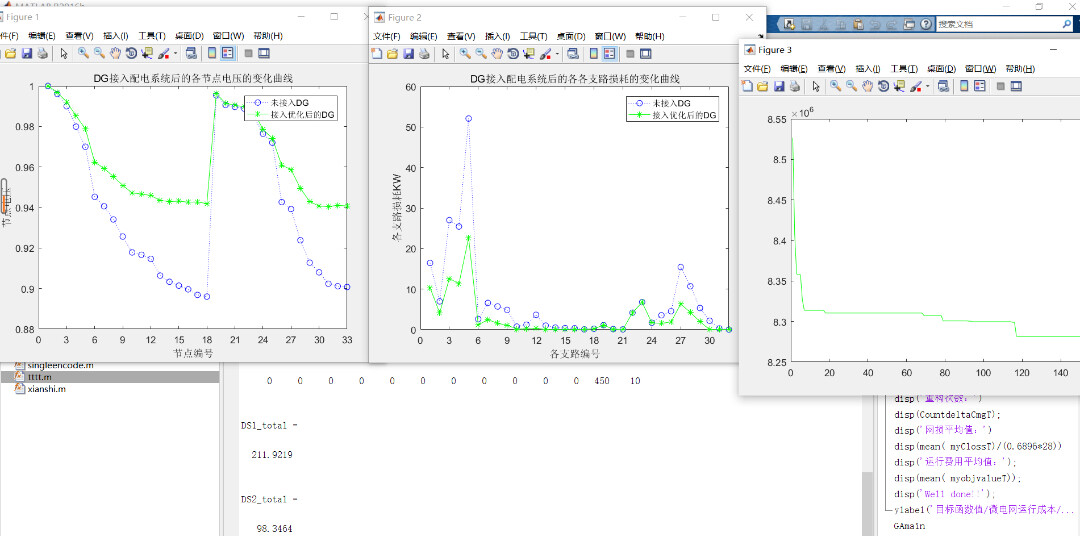The width and height of the screenshot is (1080, 536).
Task: Open brush color dropdown arrow in Figure 3
Action: pyautogui.click(x=927, y=86)
